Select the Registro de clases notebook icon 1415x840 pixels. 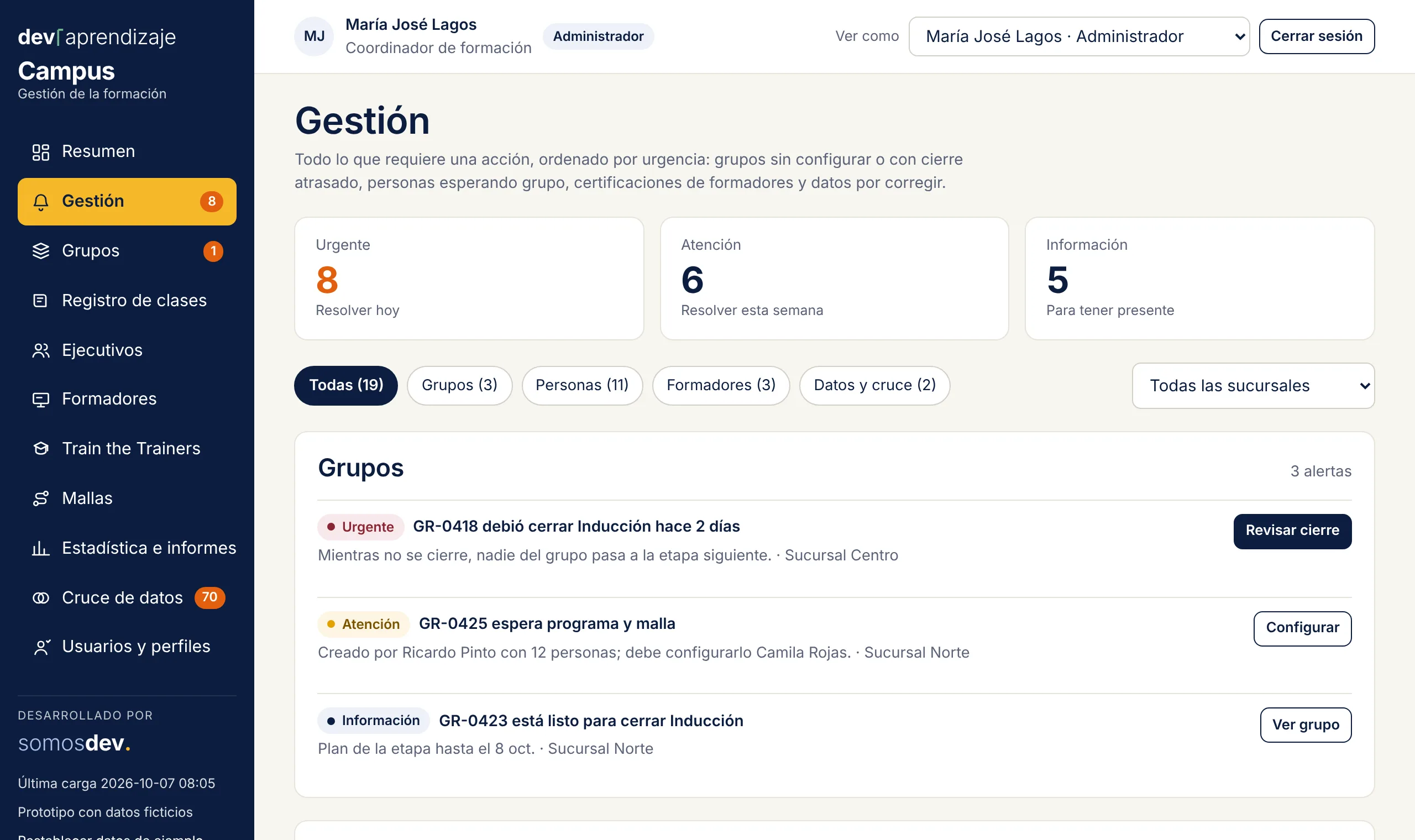click(x=41, y=301)
